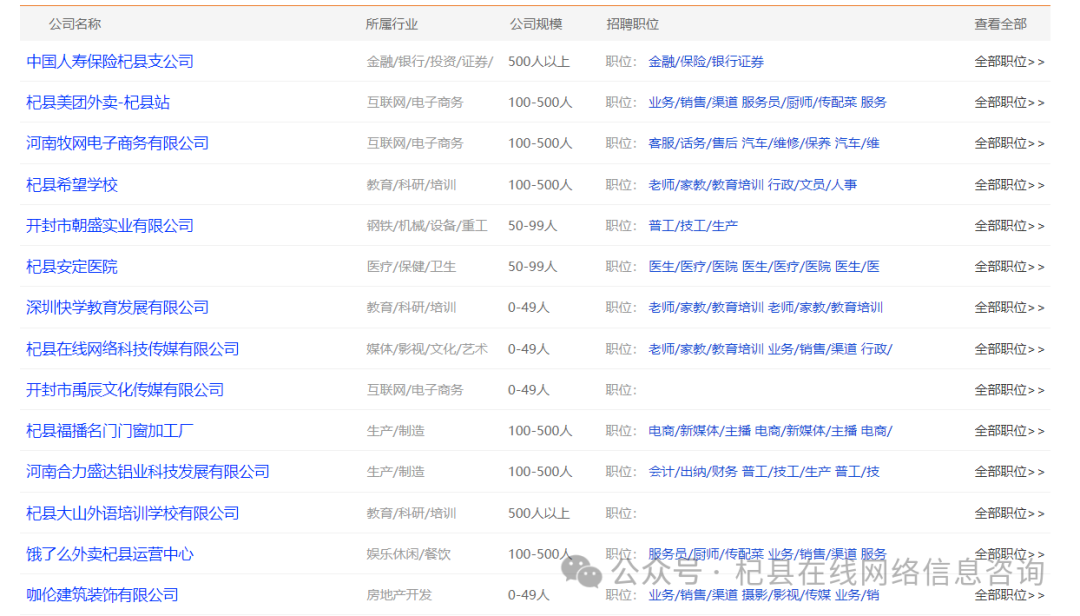
Task: Open 开封市禹辰文化传媒有限公司 company link
Action: click(x=125, y=390)
